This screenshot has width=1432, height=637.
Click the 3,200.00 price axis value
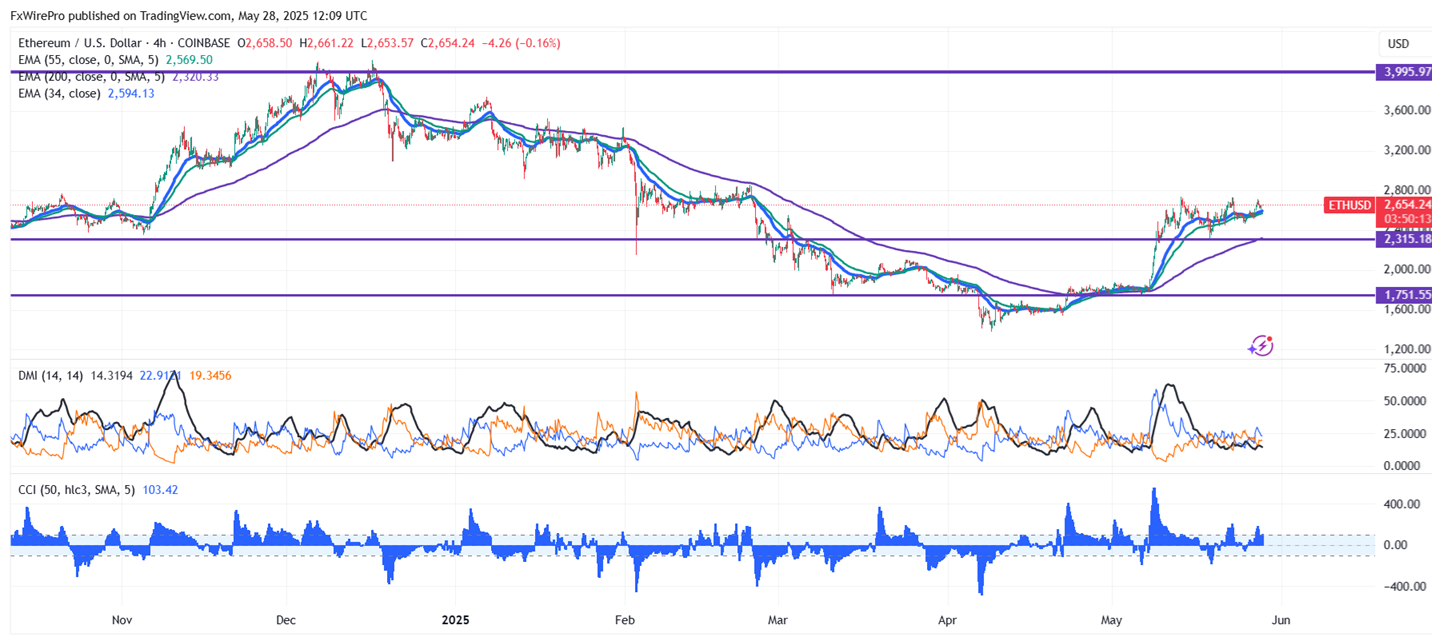[x=1408, y=150]
